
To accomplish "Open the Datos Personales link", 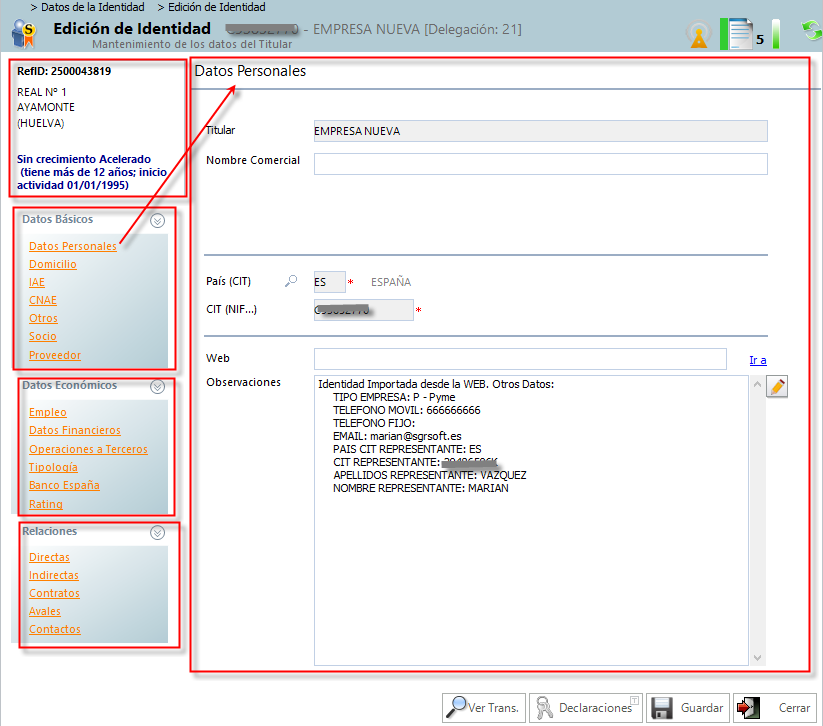I will click(x=73, y=246).
